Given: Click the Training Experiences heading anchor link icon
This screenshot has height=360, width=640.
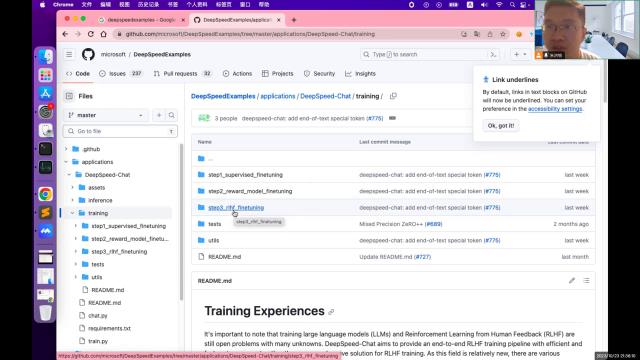Looking at the screenshot, I should pyautogui.click(x=331, y=312).
